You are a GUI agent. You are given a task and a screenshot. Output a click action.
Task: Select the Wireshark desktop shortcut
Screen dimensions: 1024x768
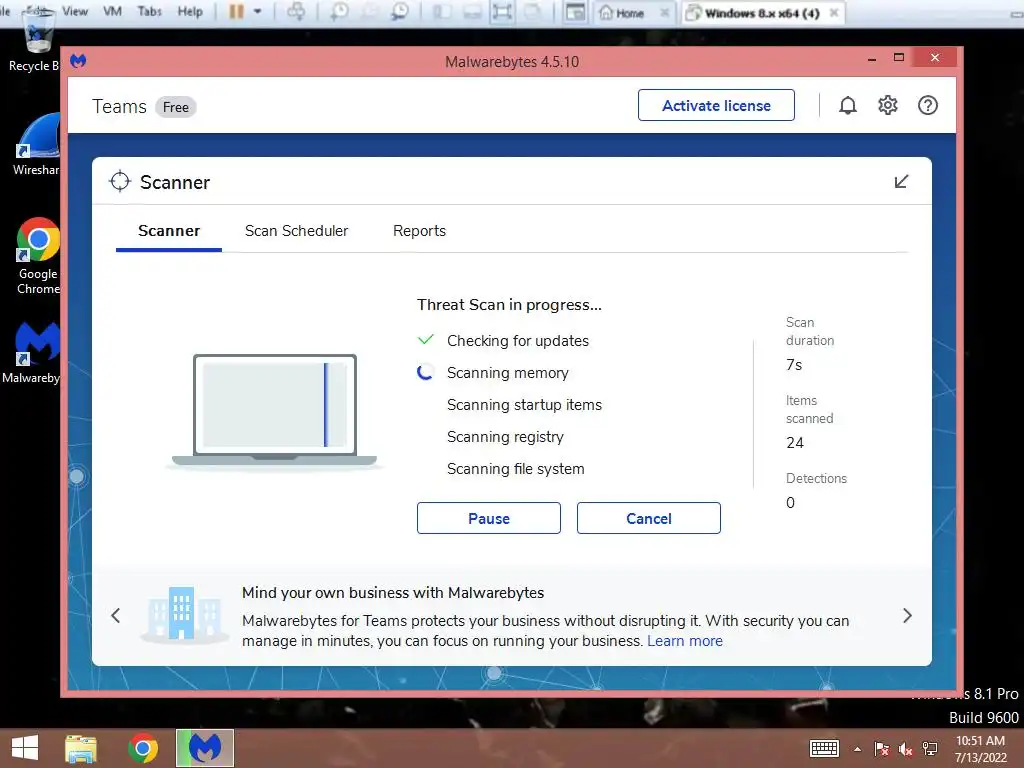(x=37, y=145)
